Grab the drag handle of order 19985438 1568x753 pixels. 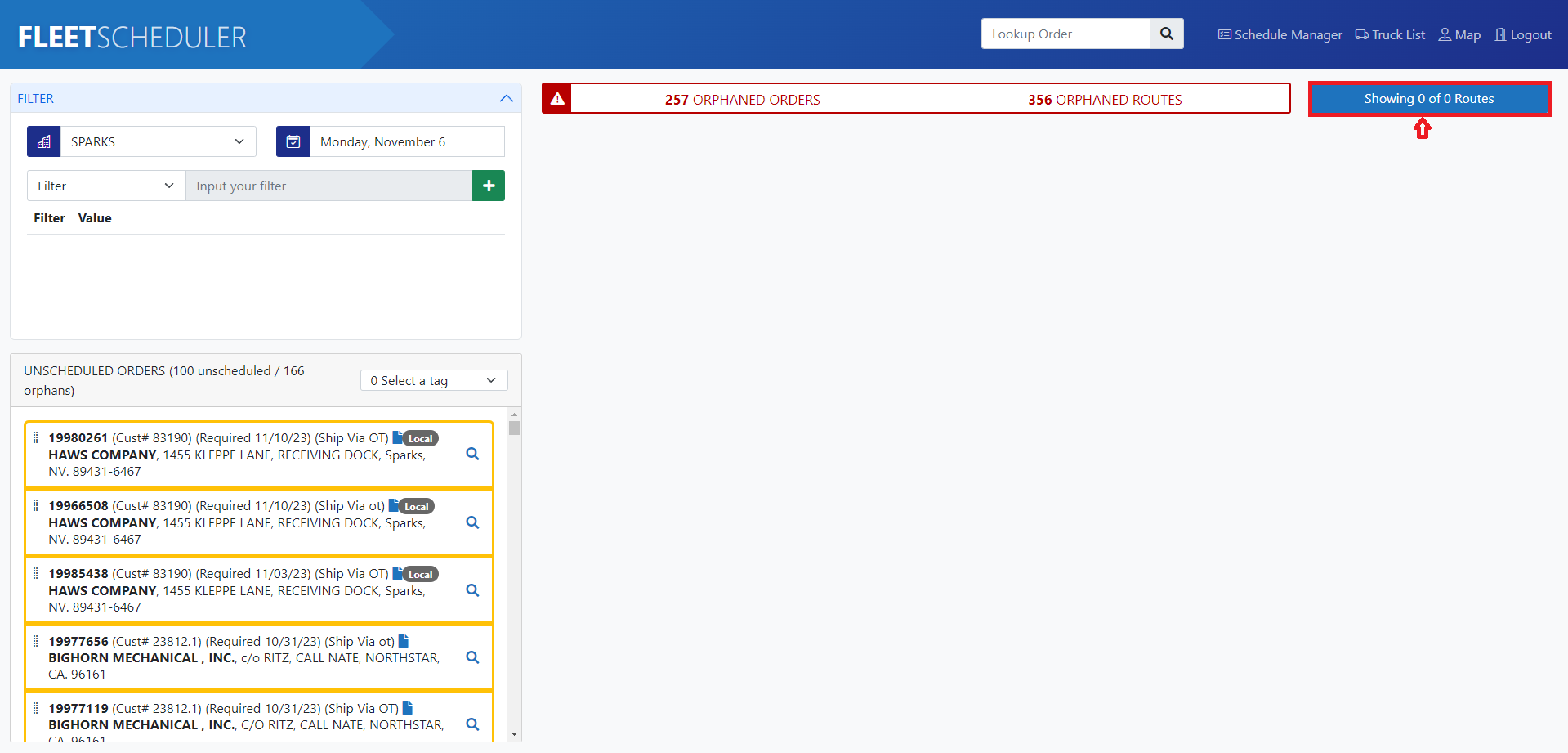pyautogui.click(x=35, y=573)
